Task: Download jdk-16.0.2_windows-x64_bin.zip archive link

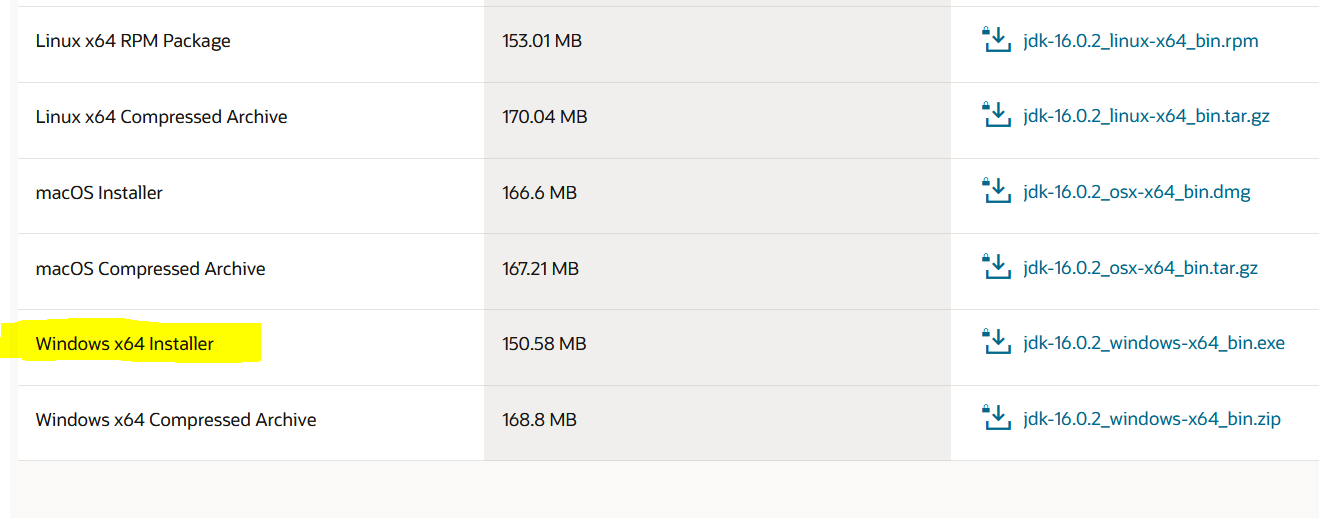Action: 1152,420
